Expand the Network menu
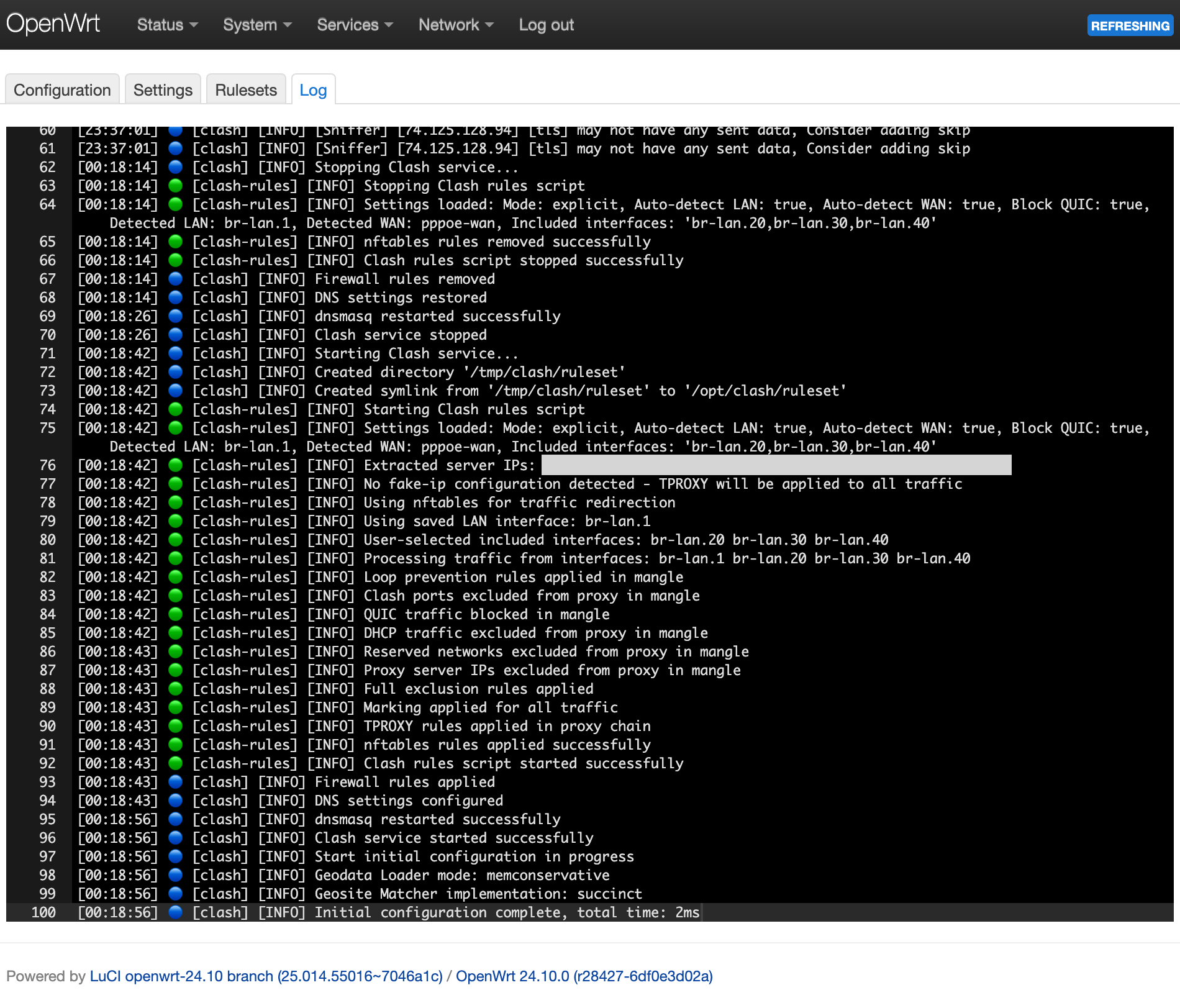Image resolution: width=1180 pixels, height=1008 pixels. pyautogui.click(x=456, y=25)
